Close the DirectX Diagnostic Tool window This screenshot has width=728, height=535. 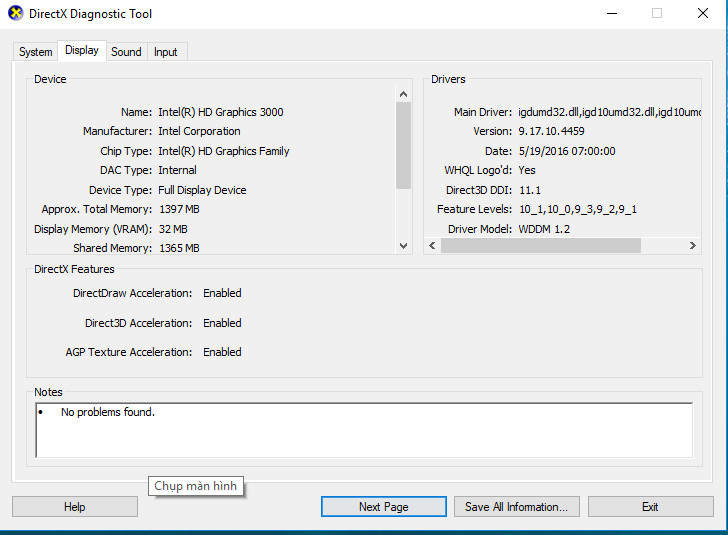pos(703,13)
